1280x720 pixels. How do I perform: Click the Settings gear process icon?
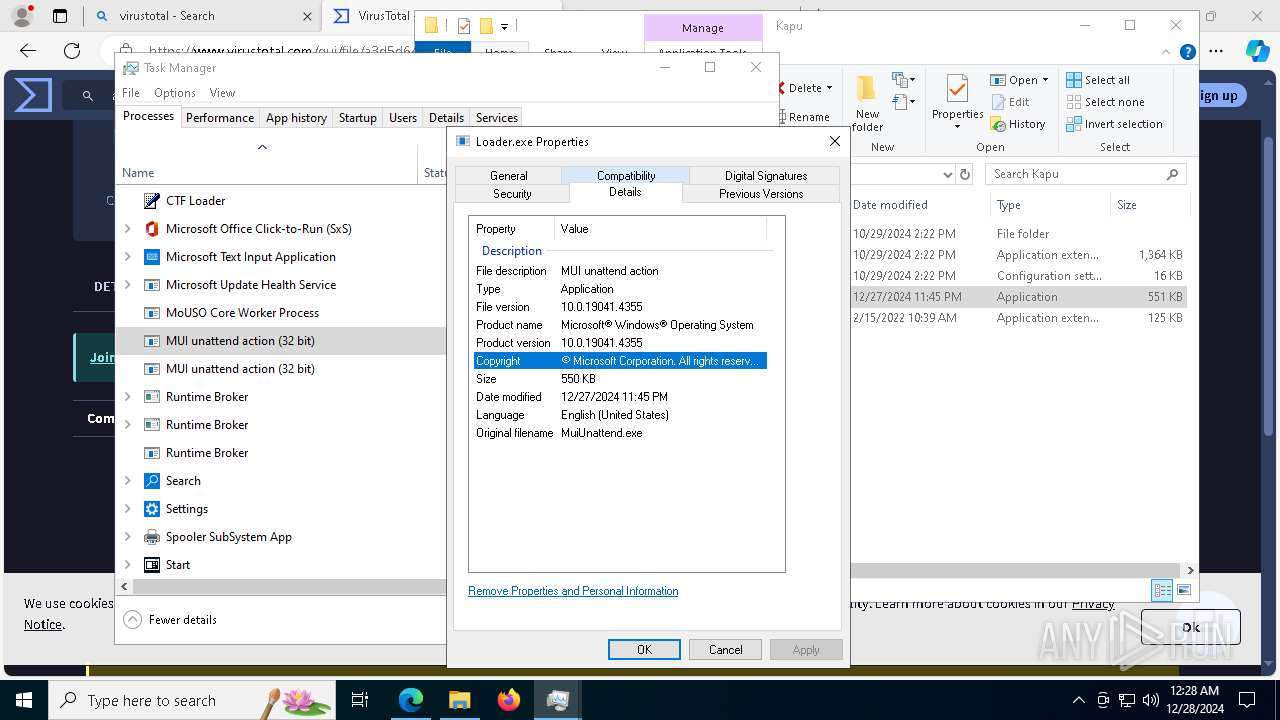[x=152, y=509]
